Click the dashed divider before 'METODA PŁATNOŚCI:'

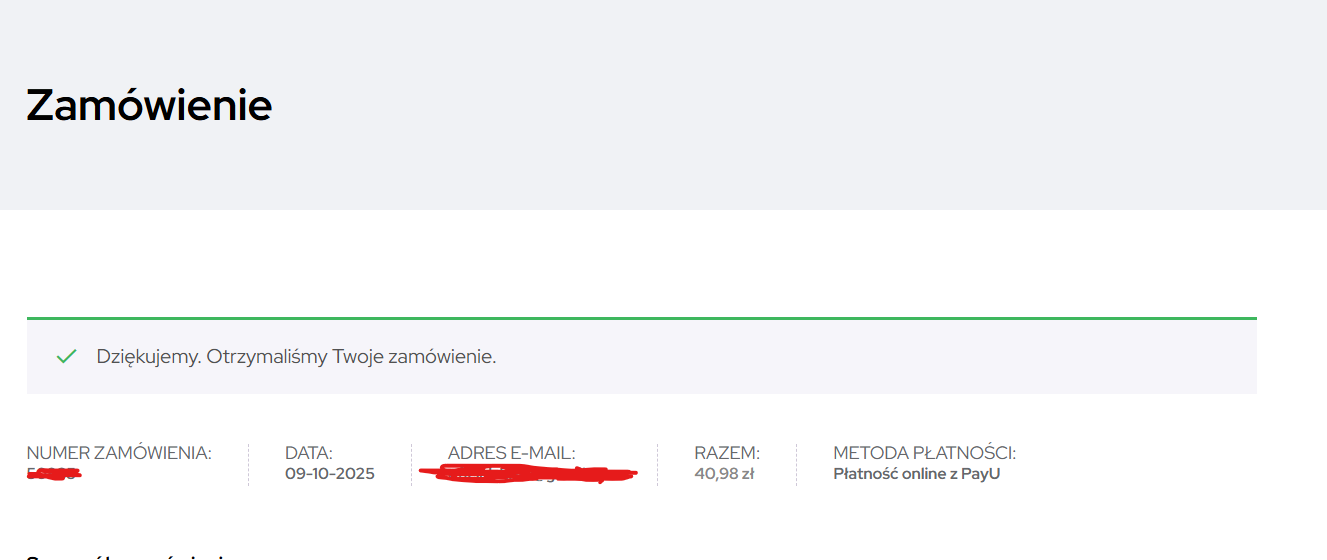(796, 465)
